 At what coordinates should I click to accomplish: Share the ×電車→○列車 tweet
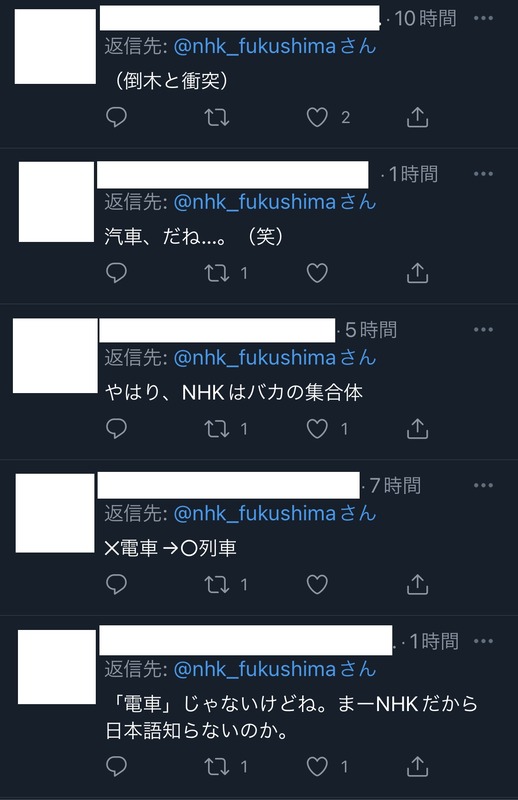pos(417,584)
